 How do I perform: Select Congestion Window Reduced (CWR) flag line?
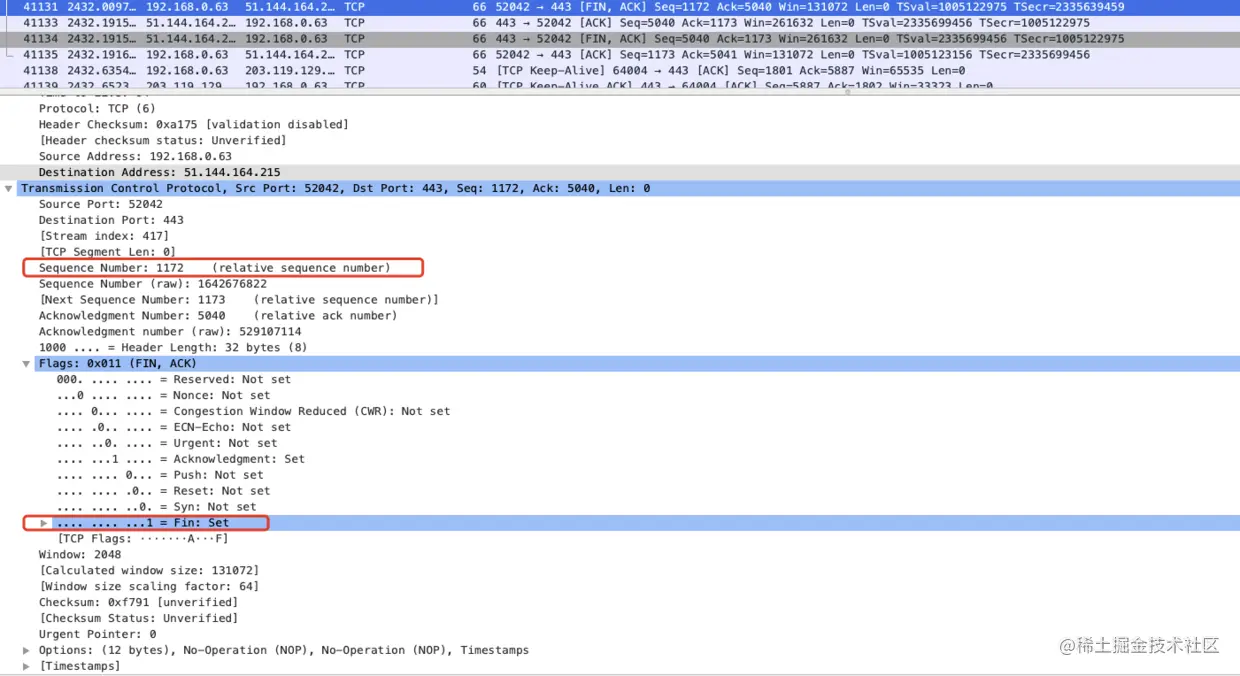[253, 412]
